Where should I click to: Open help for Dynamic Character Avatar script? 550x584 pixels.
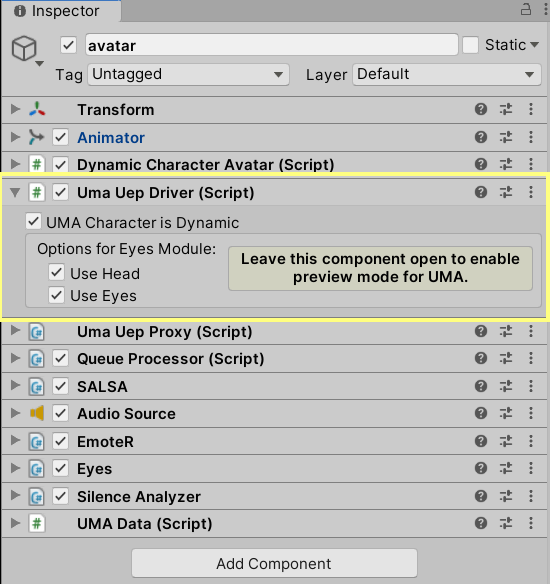(x=481, y=164)
